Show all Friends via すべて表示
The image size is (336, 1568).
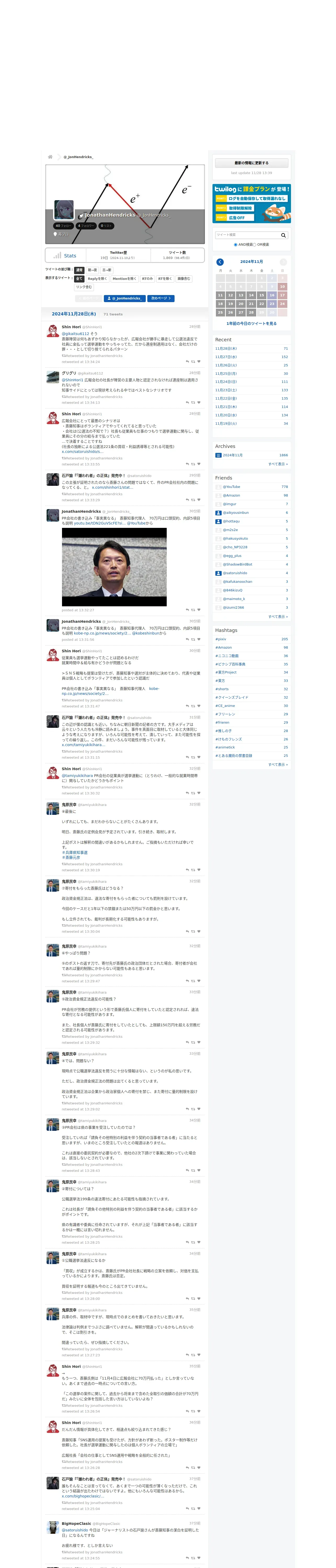278,616
